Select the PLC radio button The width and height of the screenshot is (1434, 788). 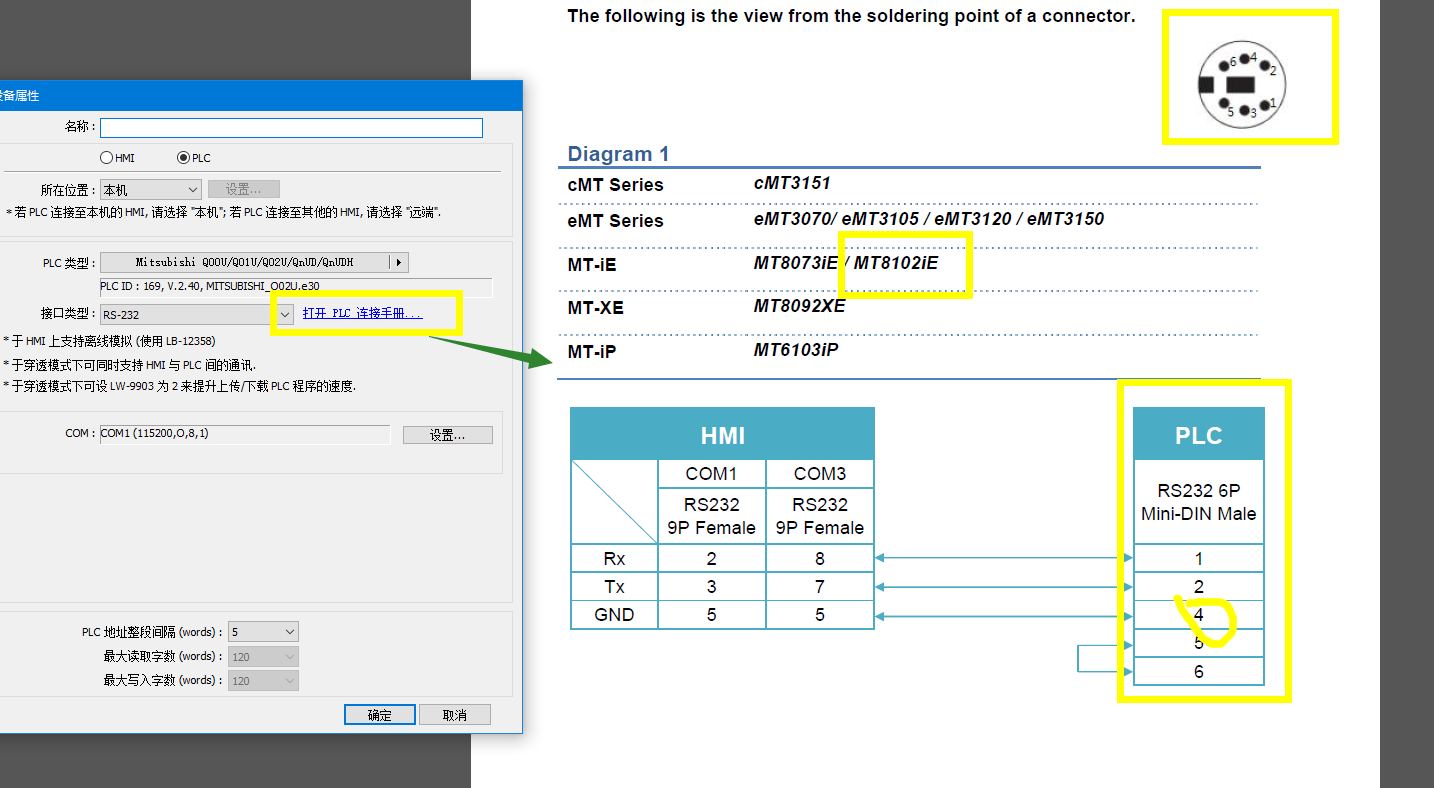point(183,158)
